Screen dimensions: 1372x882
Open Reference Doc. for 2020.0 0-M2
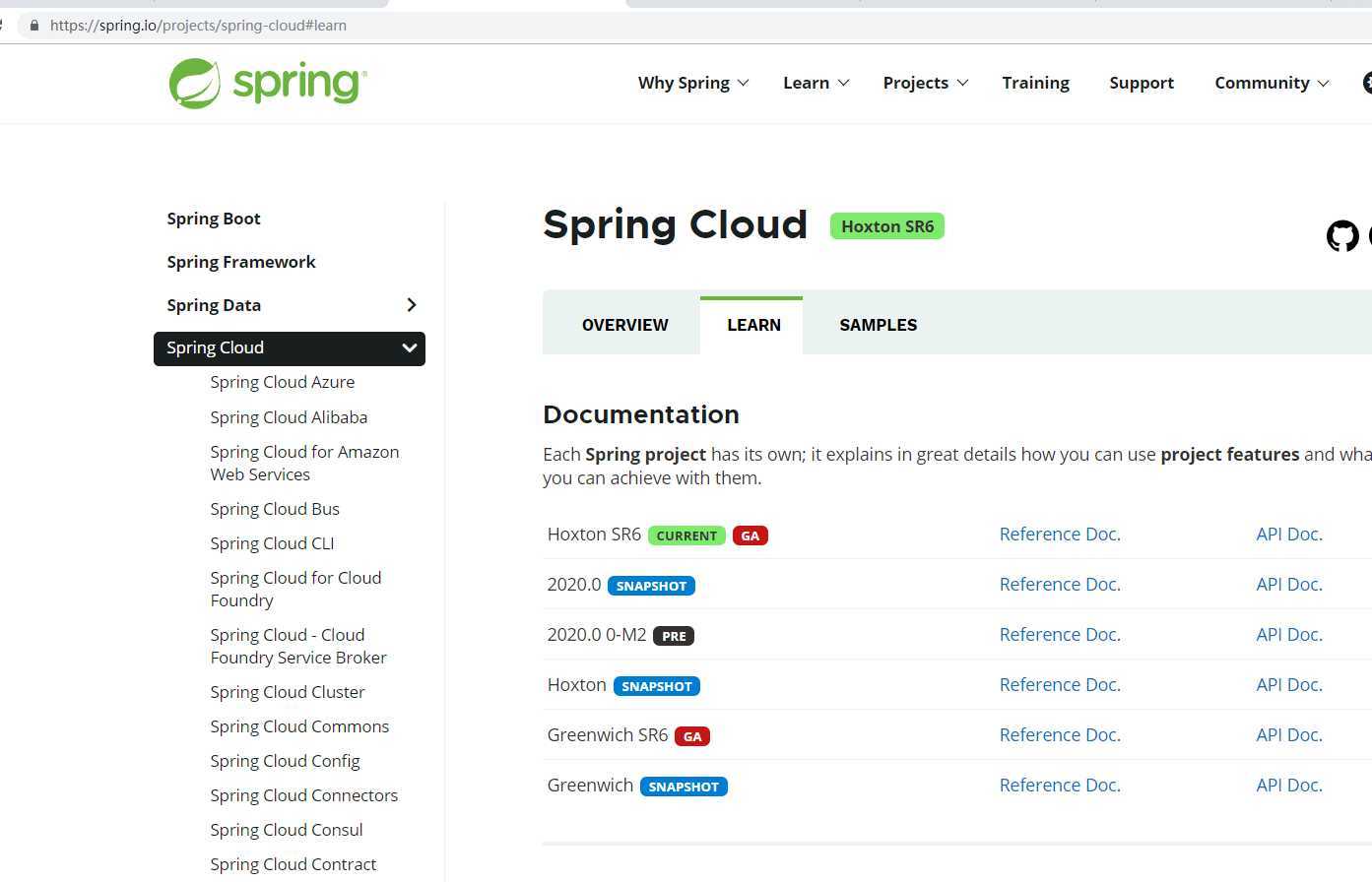point(1060,635)
